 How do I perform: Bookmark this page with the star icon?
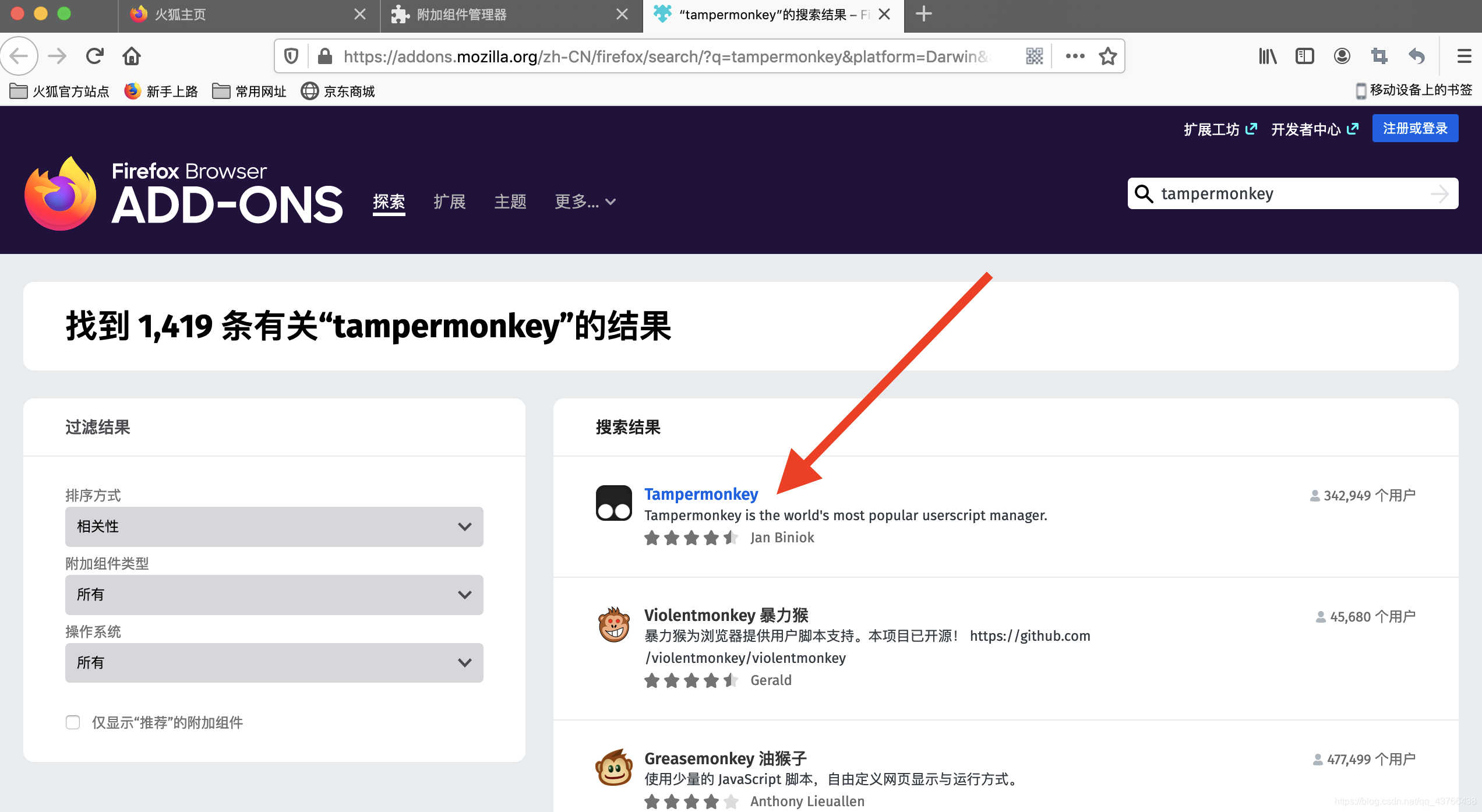tap(1107, 57)
